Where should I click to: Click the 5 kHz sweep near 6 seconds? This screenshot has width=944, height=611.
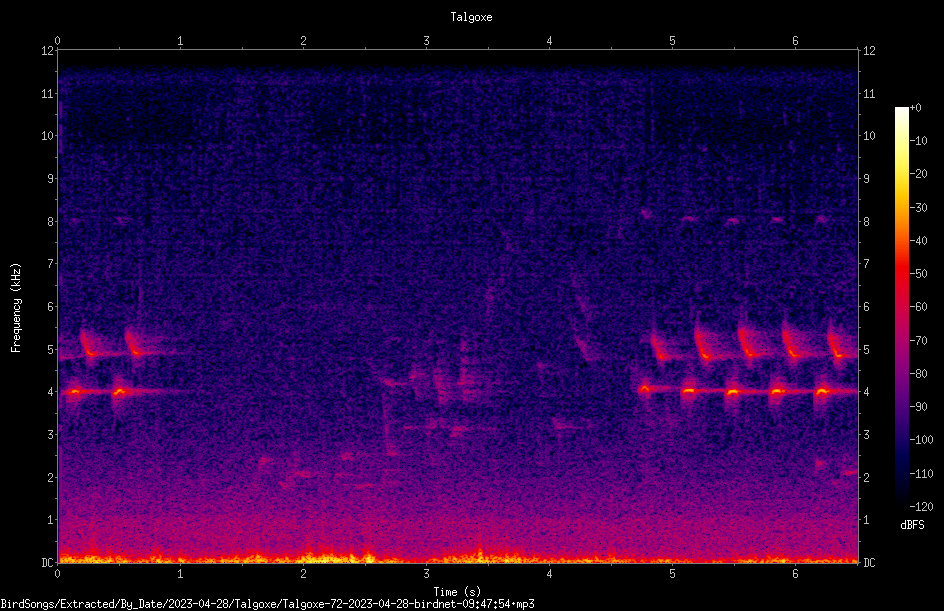point(791,345)
